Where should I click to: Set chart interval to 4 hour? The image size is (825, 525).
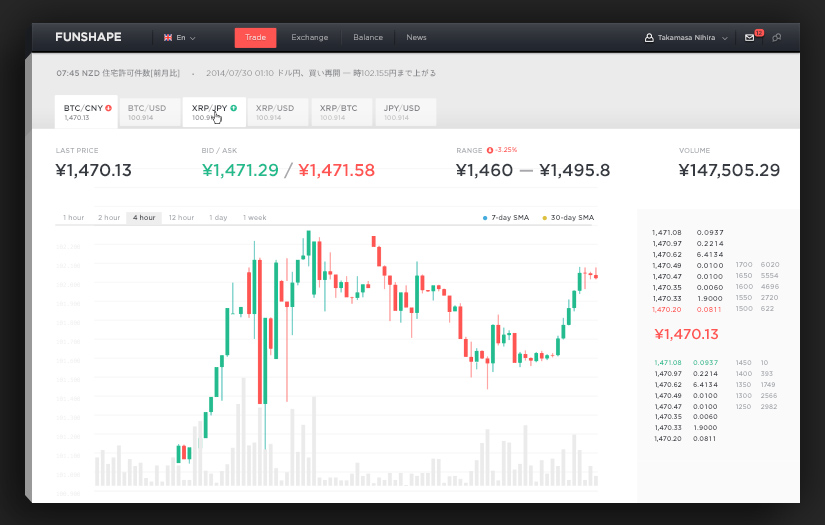coord(144,217)
